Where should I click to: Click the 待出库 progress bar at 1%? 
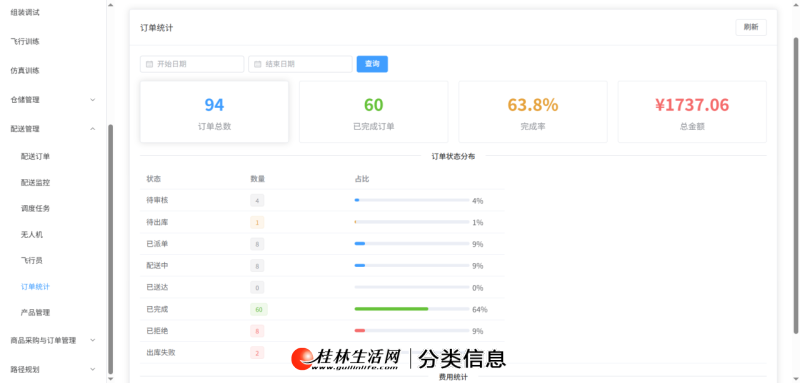pyautogui.click(x=412, y=222)
